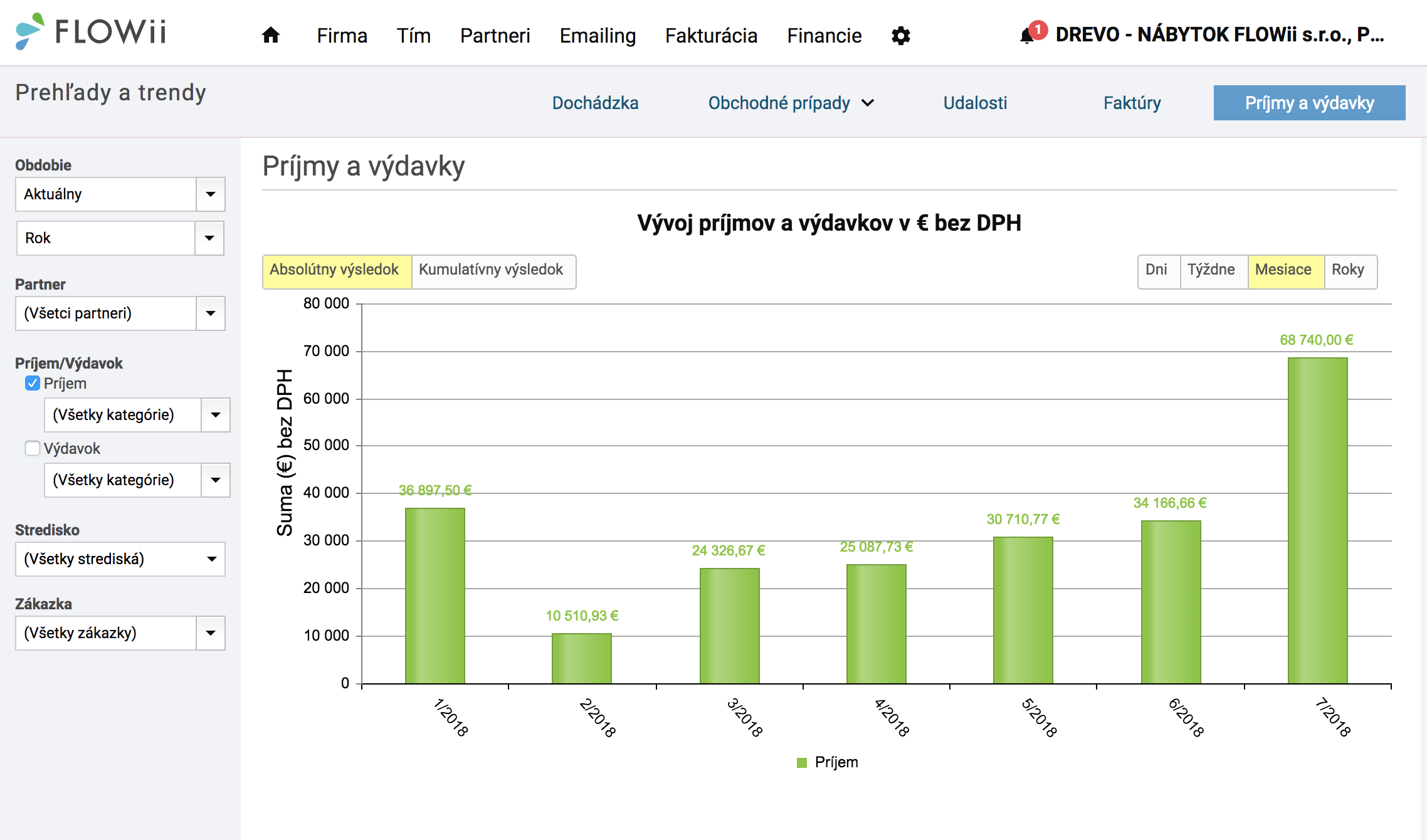Viewport: 1427px width, 840px height.
Task: Uncheck the Príjem checkbox
Action: tap(33, 383)
